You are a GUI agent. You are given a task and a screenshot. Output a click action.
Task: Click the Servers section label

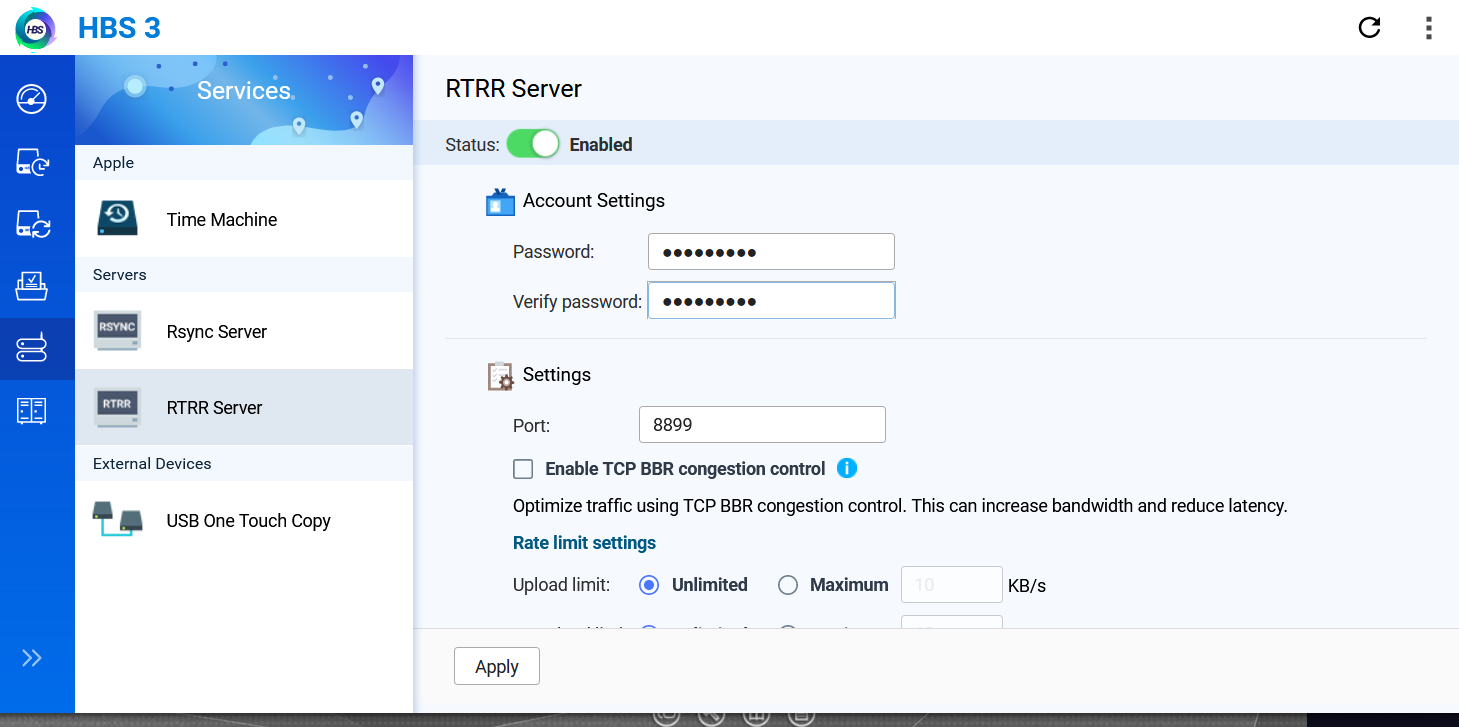click(x=120, y=275)
